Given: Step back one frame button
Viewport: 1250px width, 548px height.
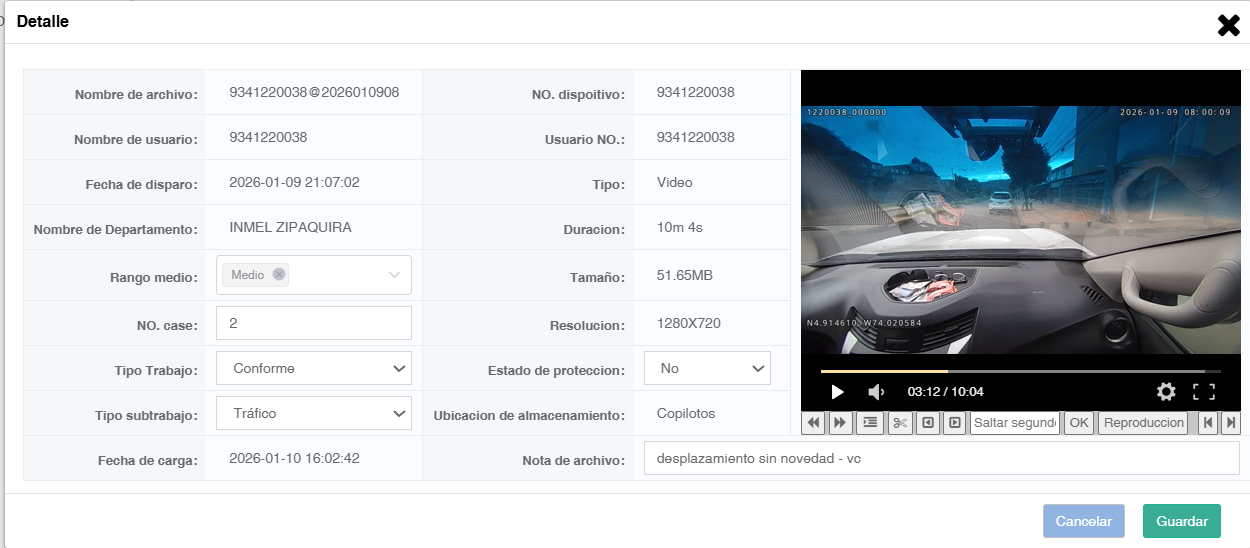Looking at the screenshot, I should 928,423.
